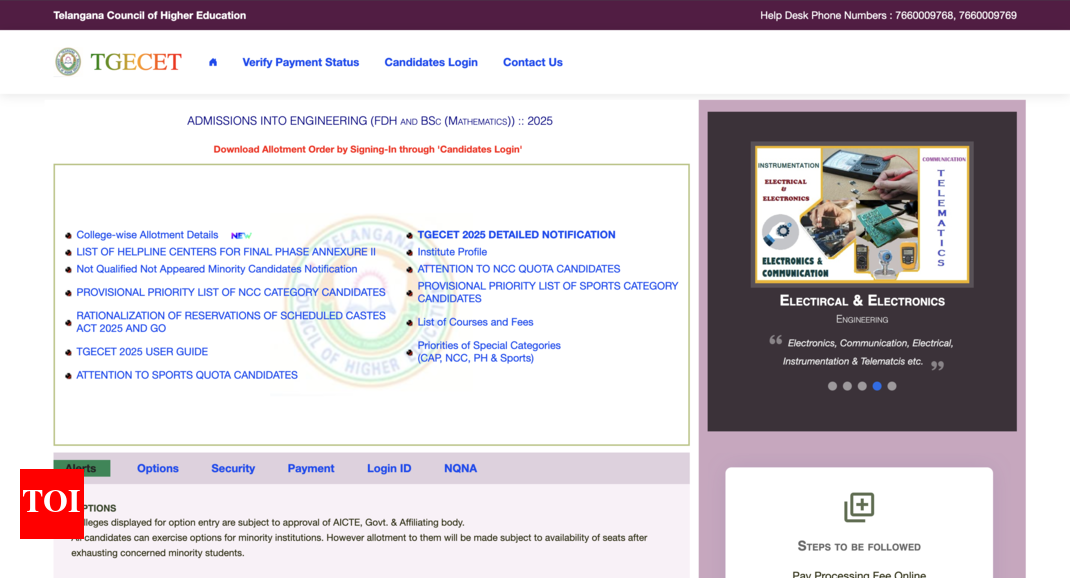1070x578 pixels.
Task: Open Not Qualified Not Appeared Minority Notification
Action: [x=217, y=269]
